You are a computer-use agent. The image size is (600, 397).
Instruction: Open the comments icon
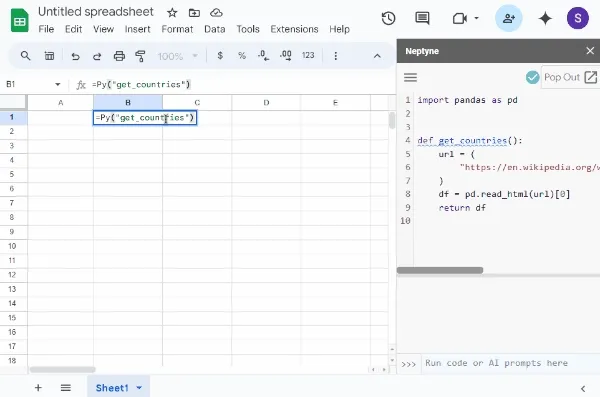click(x=422, y=18)
